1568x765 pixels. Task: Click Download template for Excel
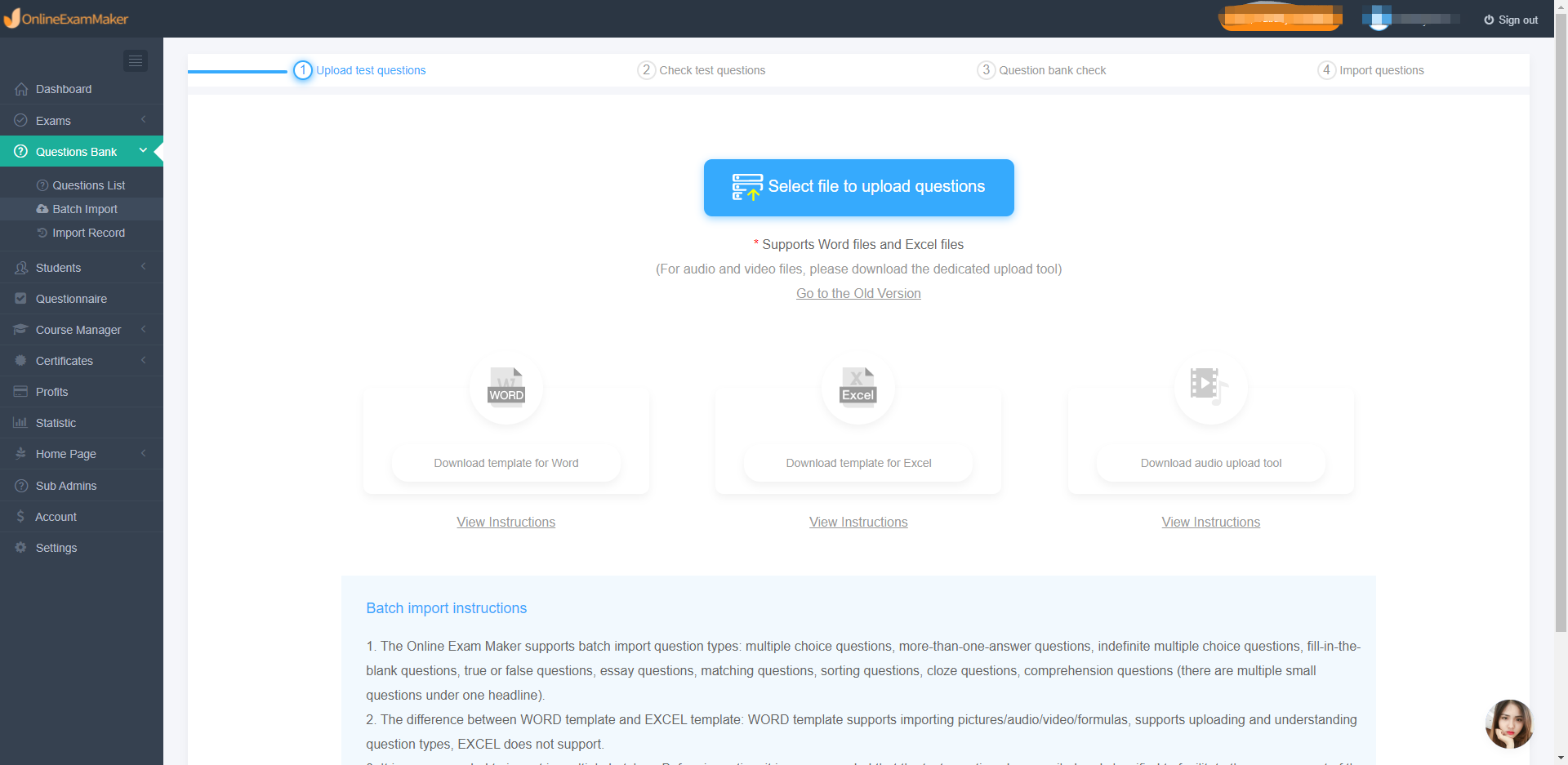858,463
